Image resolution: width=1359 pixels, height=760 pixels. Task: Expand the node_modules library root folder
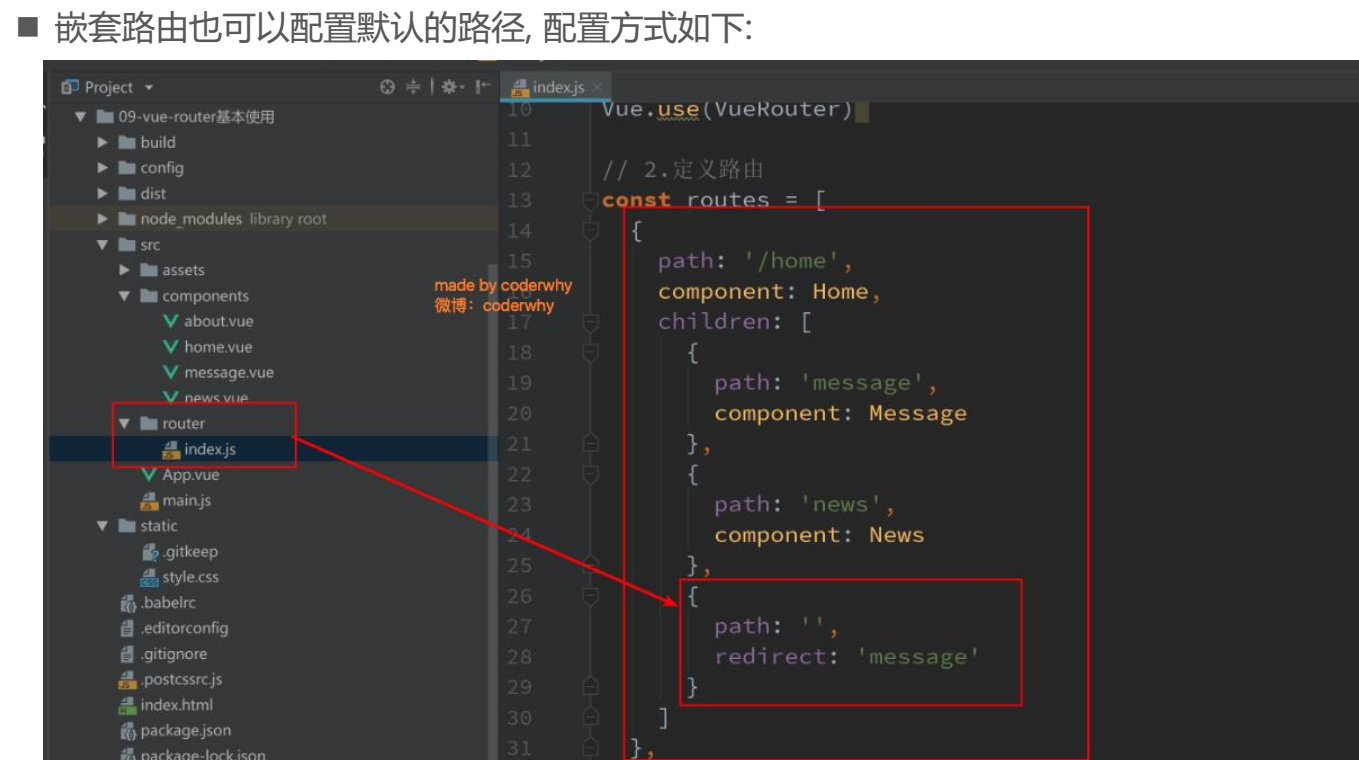[x=103, y=219]
